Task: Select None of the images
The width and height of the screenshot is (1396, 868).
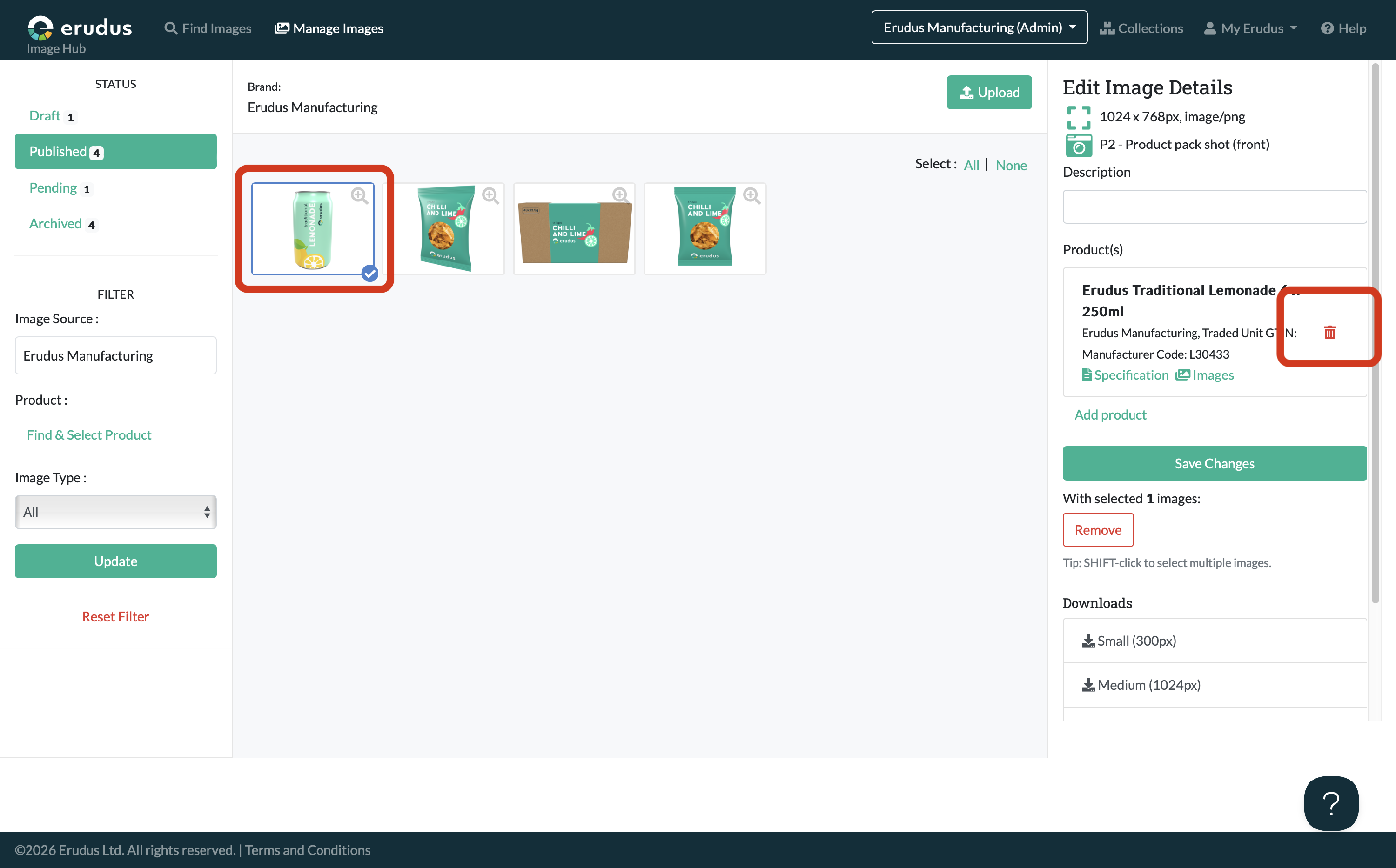Action: (x=1011, y=165)
